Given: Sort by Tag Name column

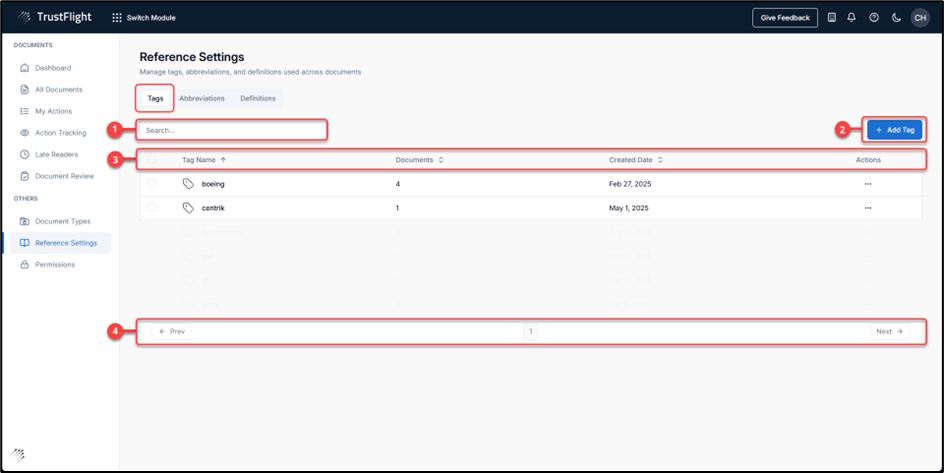Looking at the screenshot, I should click(204, 159).
